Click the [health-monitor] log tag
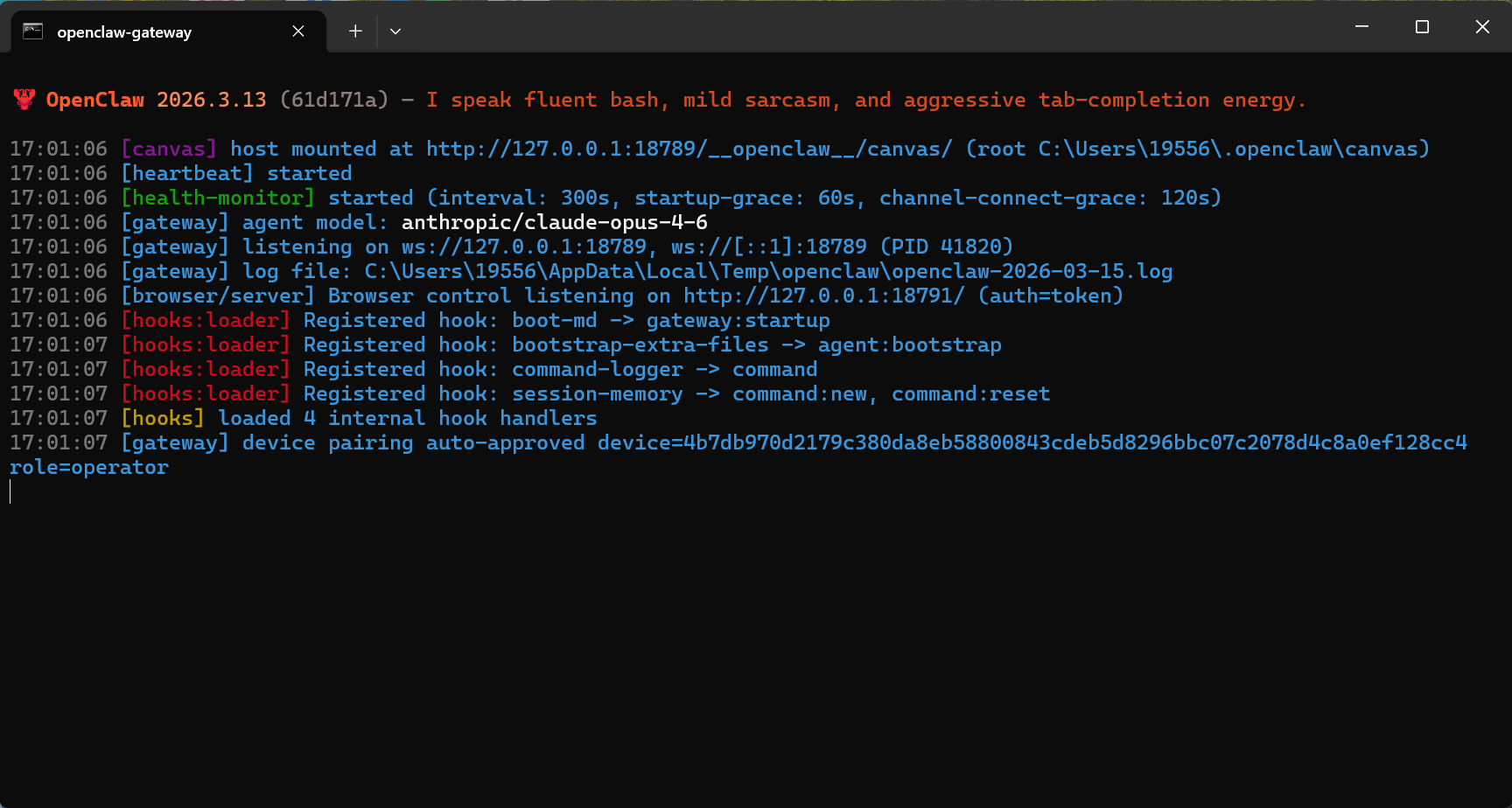 point(218,198)
